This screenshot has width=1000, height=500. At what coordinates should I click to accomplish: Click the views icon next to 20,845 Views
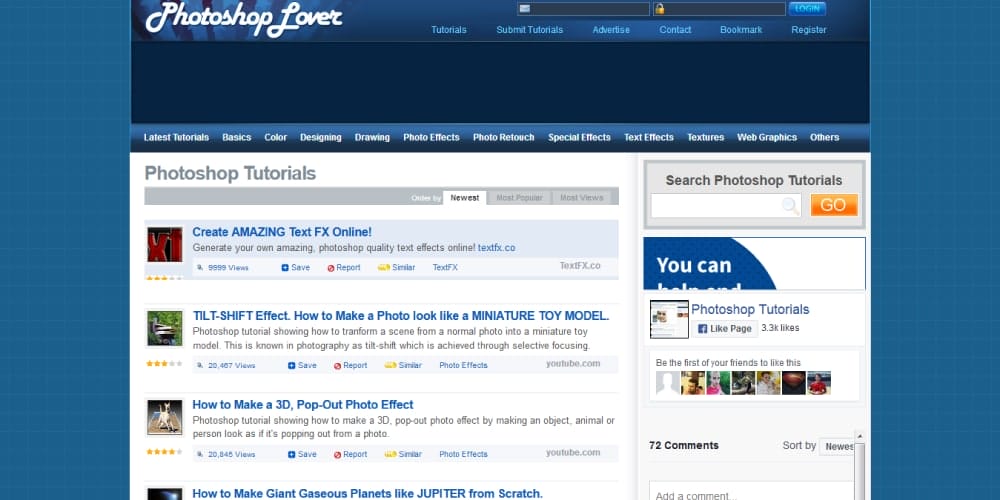tap(200, 455)
